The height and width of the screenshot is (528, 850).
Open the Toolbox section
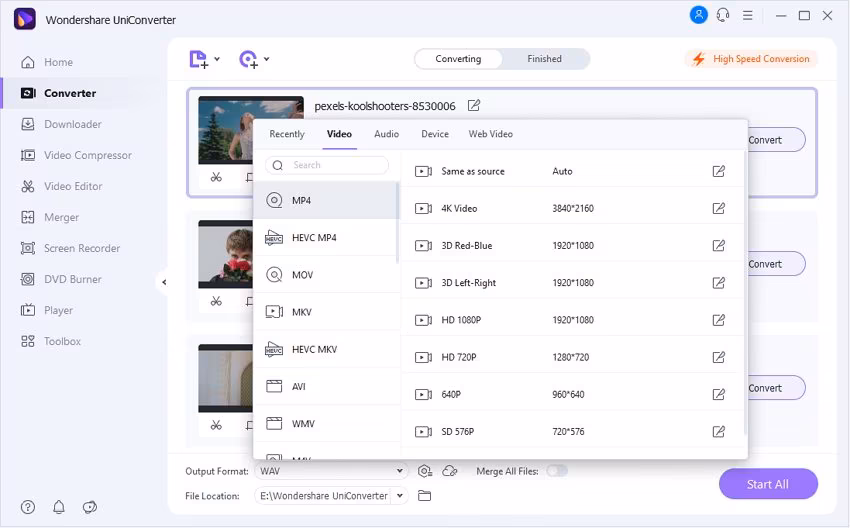coord(50,342)
